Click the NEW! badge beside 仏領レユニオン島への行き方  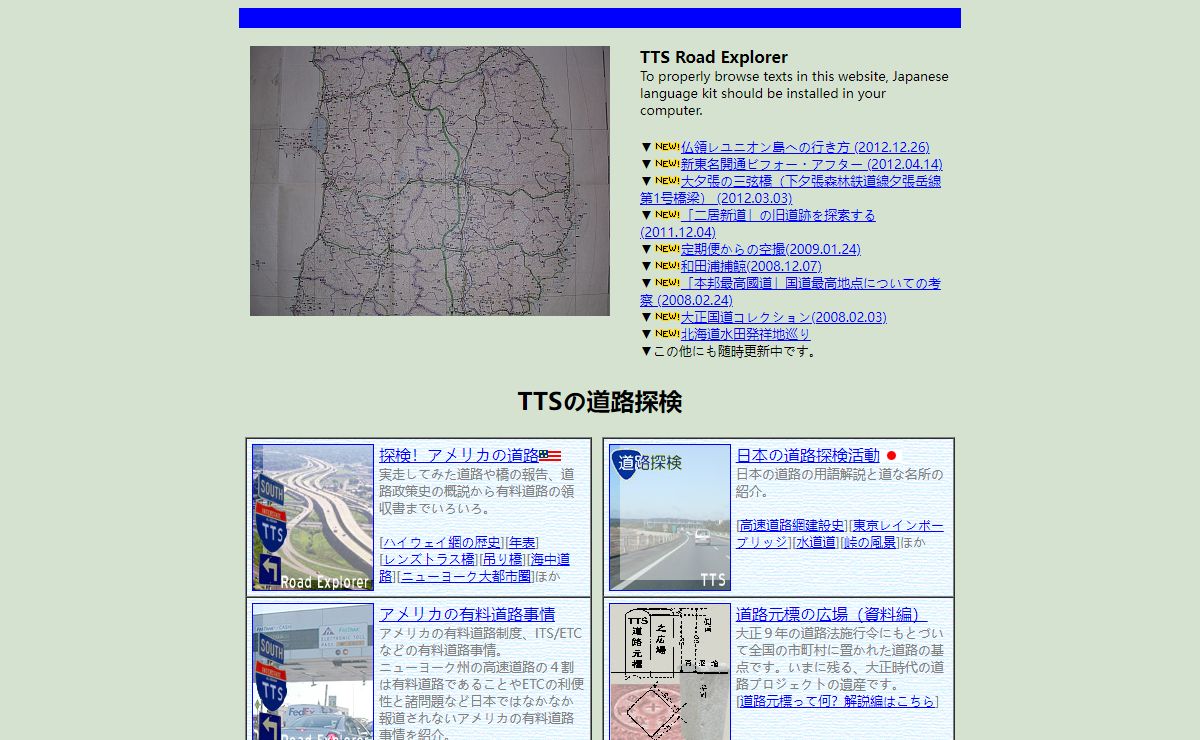point(667,146)
